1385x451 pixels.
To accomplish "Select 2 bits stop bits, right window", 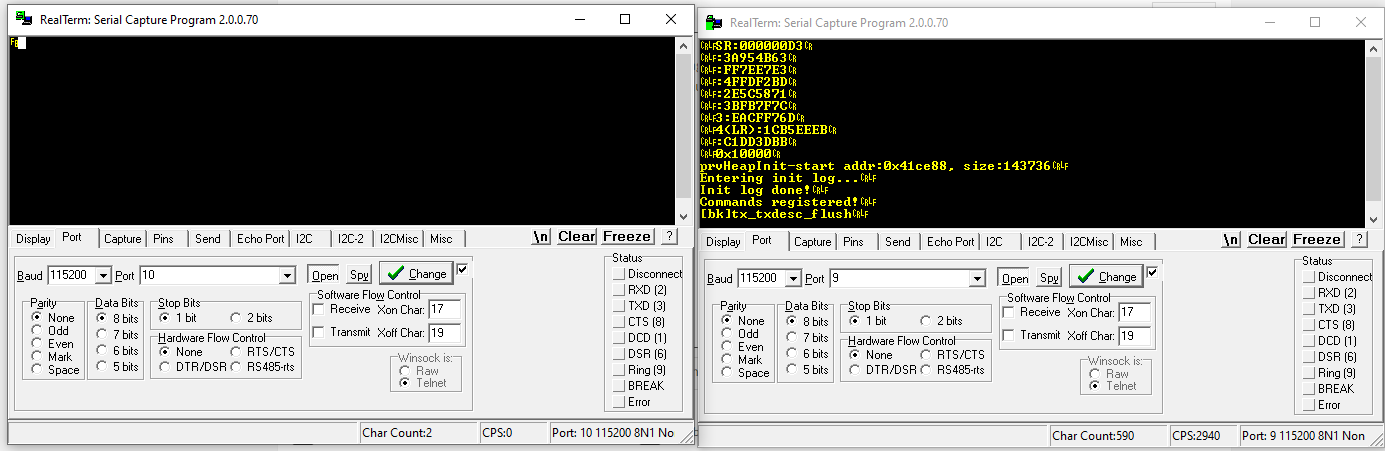I will click(941, 321).
